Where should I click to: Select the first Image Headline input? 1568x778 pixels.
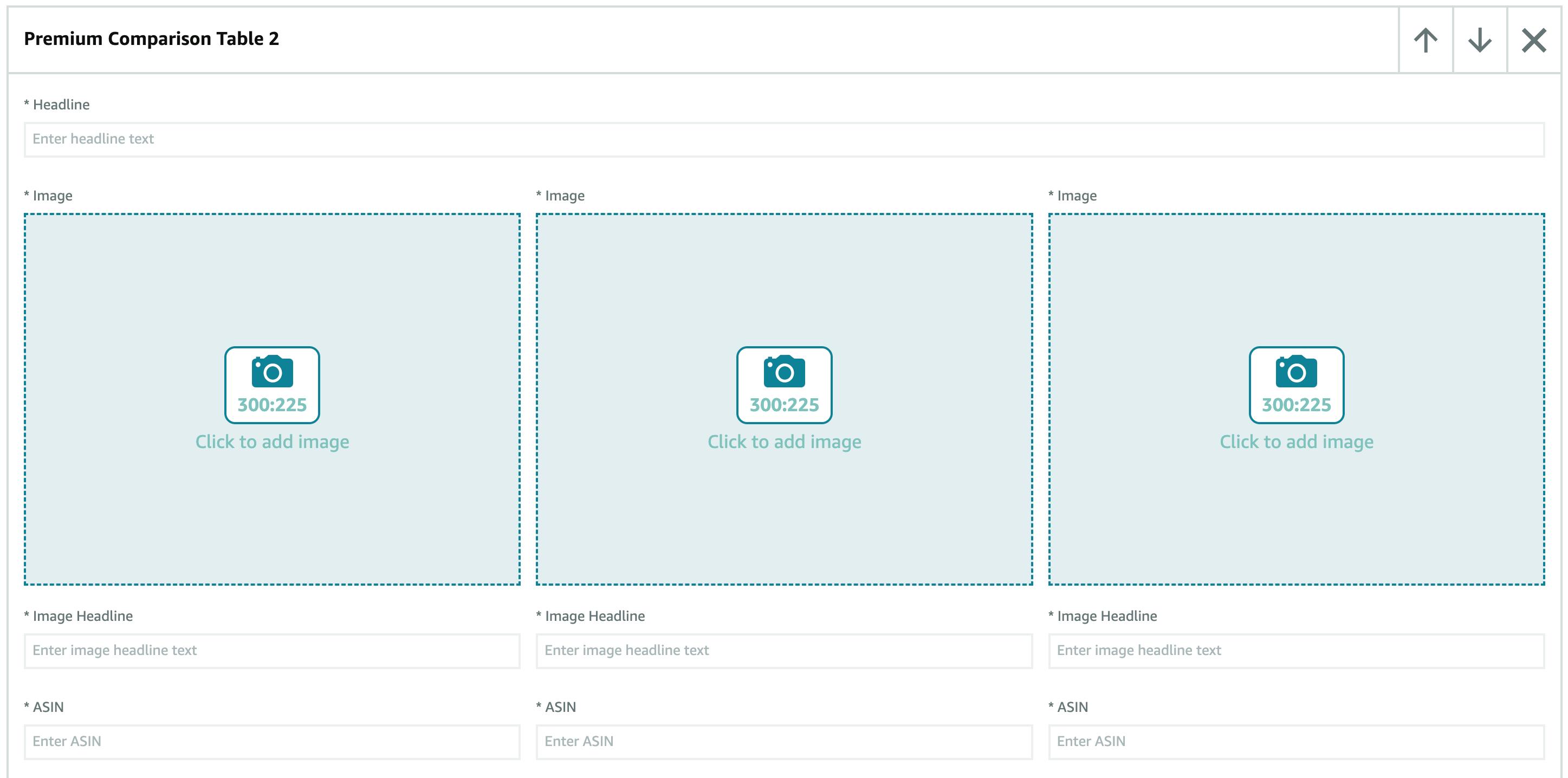pos(272,651)
